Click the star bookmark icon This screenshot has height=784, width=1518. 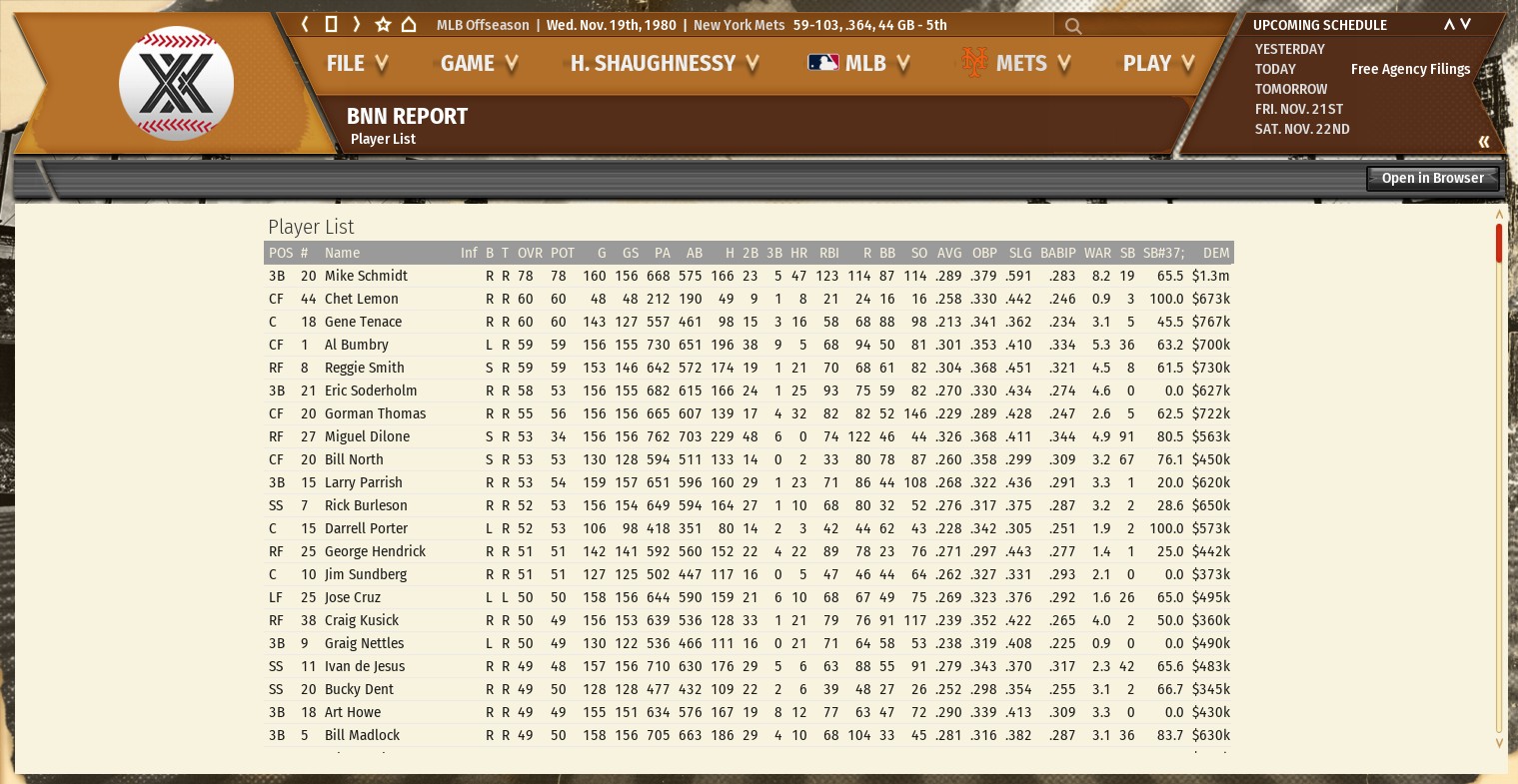coord(383,24)
